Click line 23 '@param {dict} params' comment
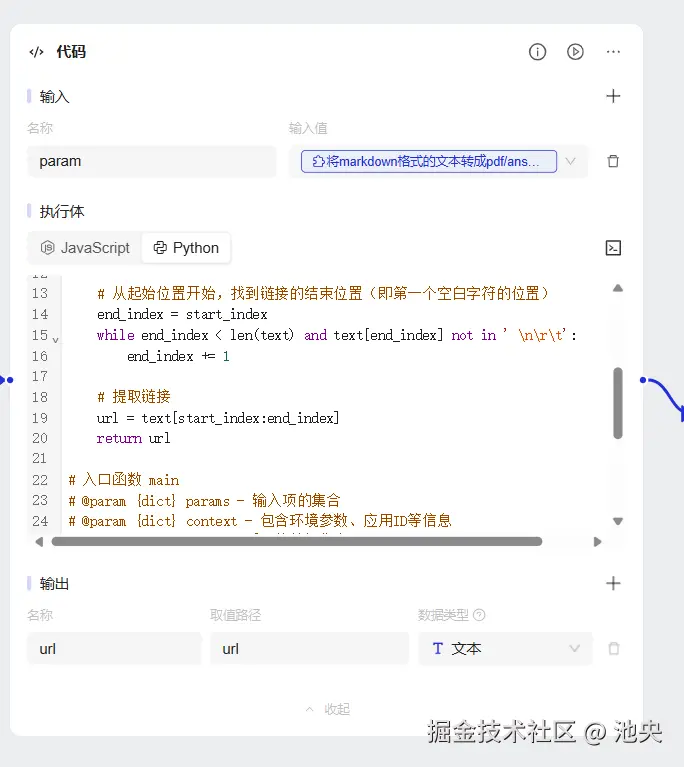 (204, 500)
